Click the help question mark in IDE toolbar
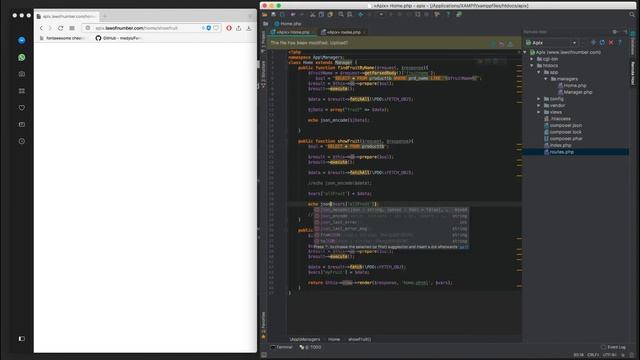 448,14
